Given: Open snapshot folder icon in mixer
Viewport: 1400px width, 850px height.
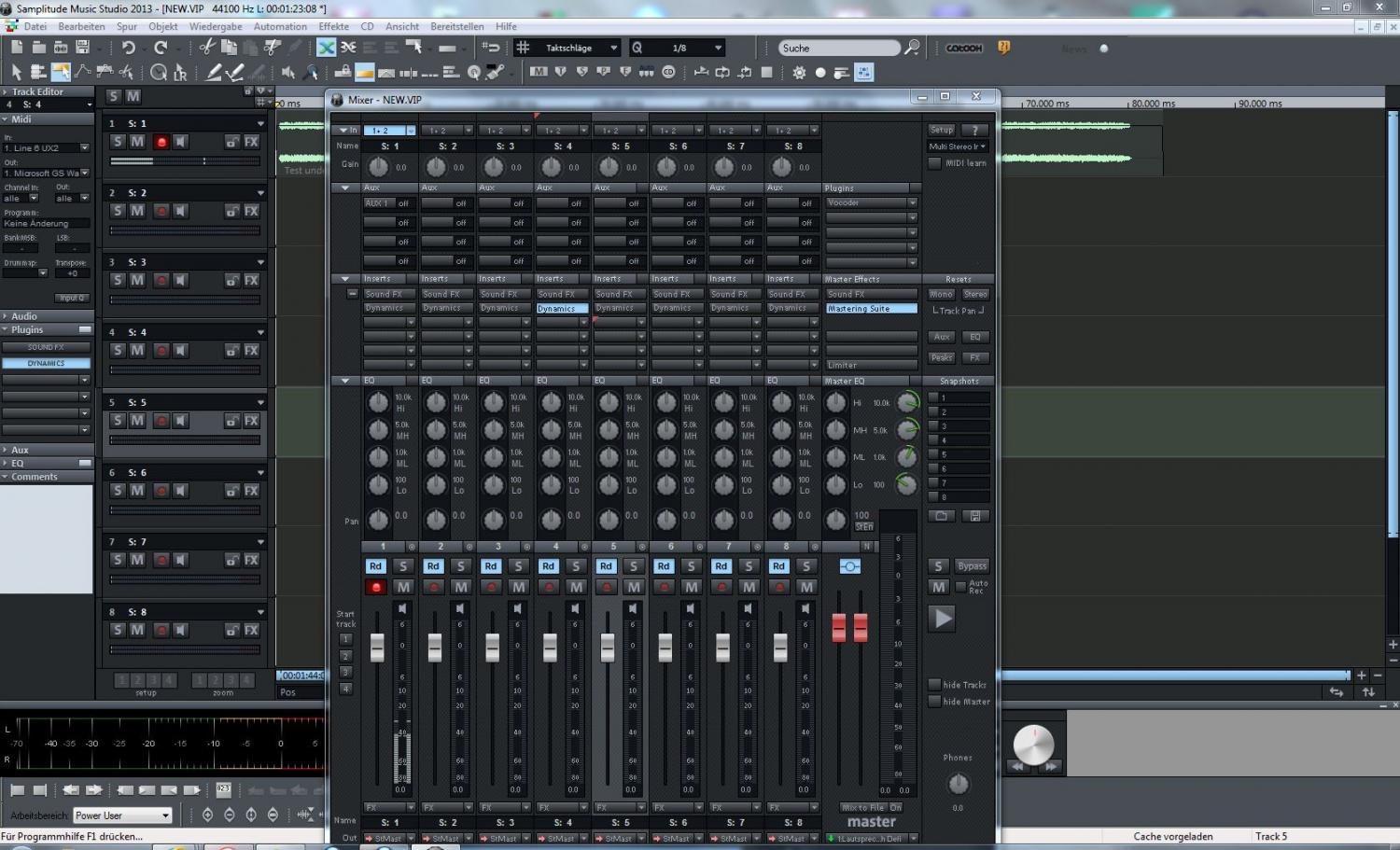Looking at the screenshot, I should [x=941, y=516].
